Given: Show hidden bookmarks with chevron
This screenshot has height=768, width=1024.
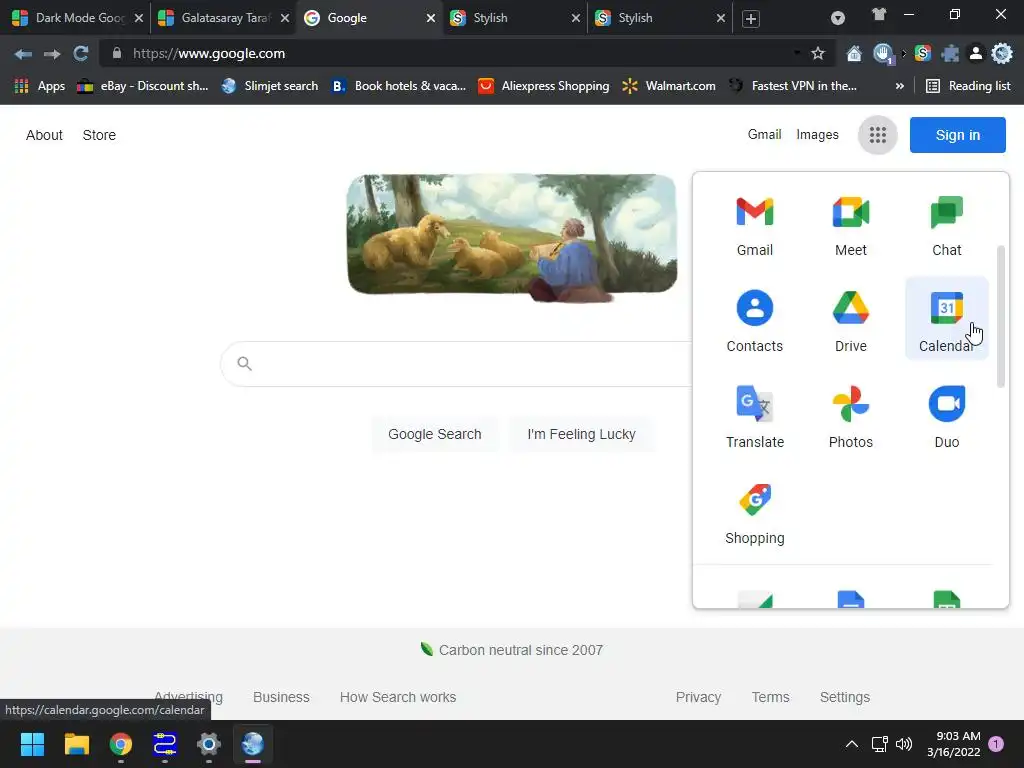Looking at the screenshot, I should [899, 86].
